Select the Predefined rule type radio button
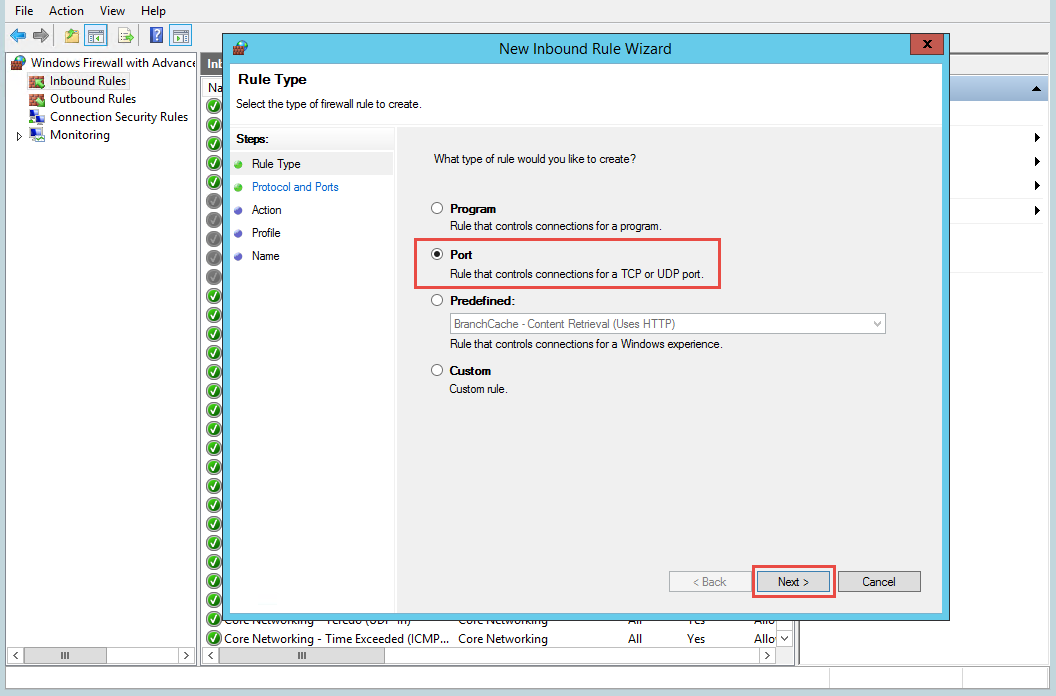 (x=437, y=300)
